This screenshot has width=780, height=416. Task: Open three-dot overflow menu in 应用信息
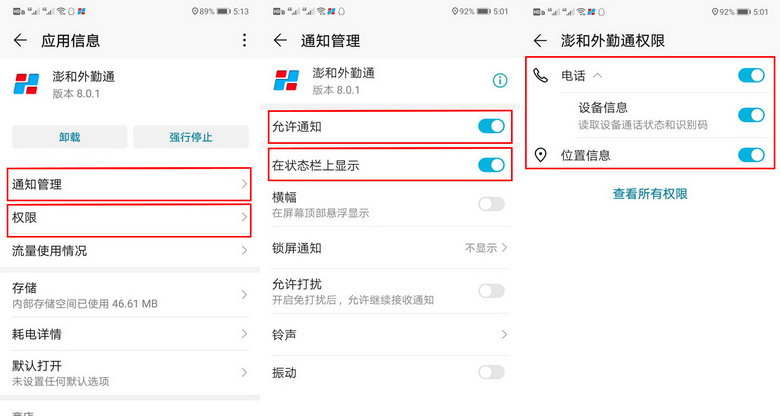pyautogui.click(x=244, y=40)
